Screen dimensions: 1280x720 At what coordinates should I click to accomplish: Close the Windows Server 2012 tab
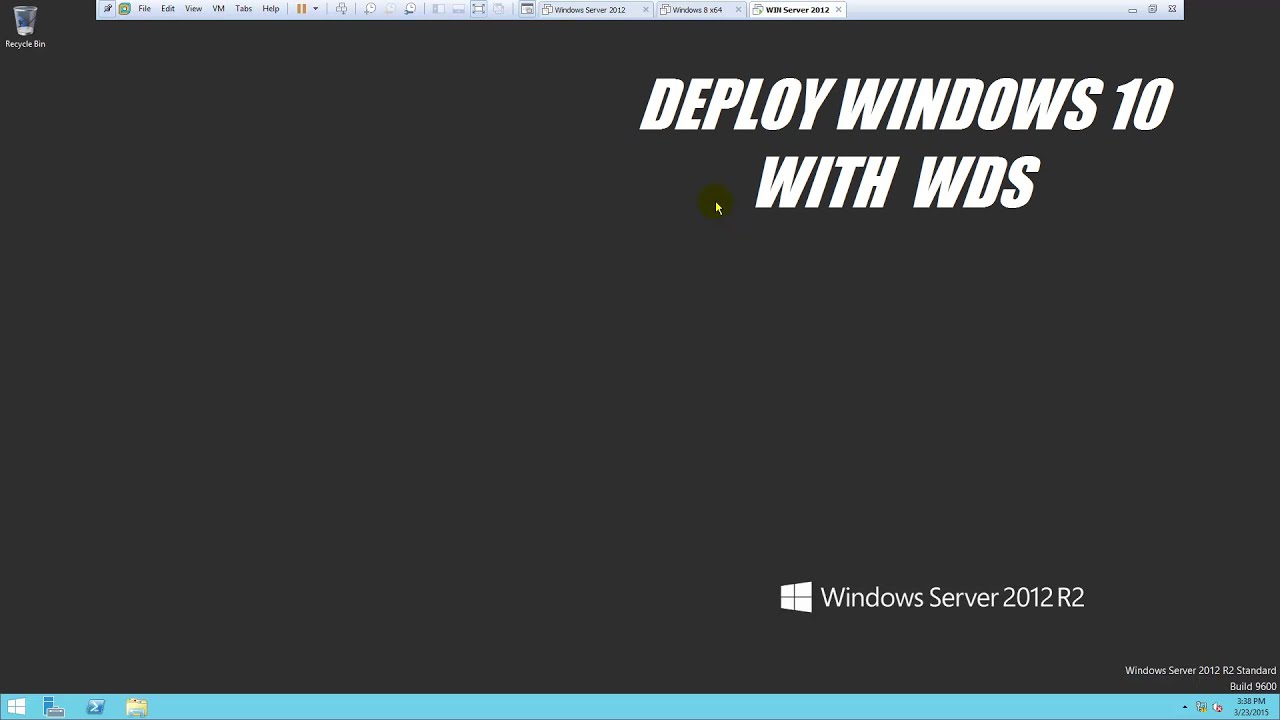(646, 10)
